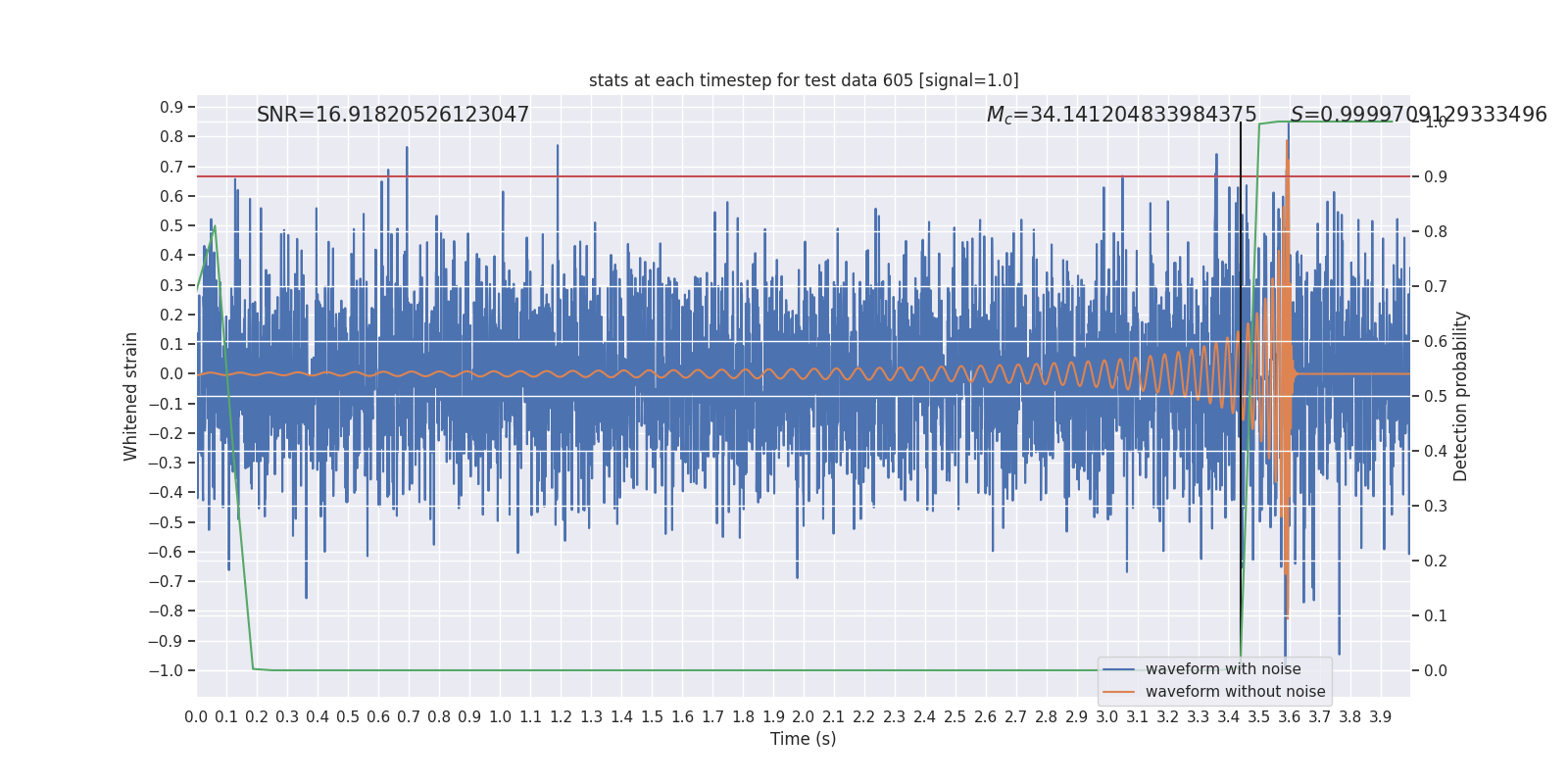Click the blue line legend swatch
The image size is (1568, 784).
point(1119,669)
